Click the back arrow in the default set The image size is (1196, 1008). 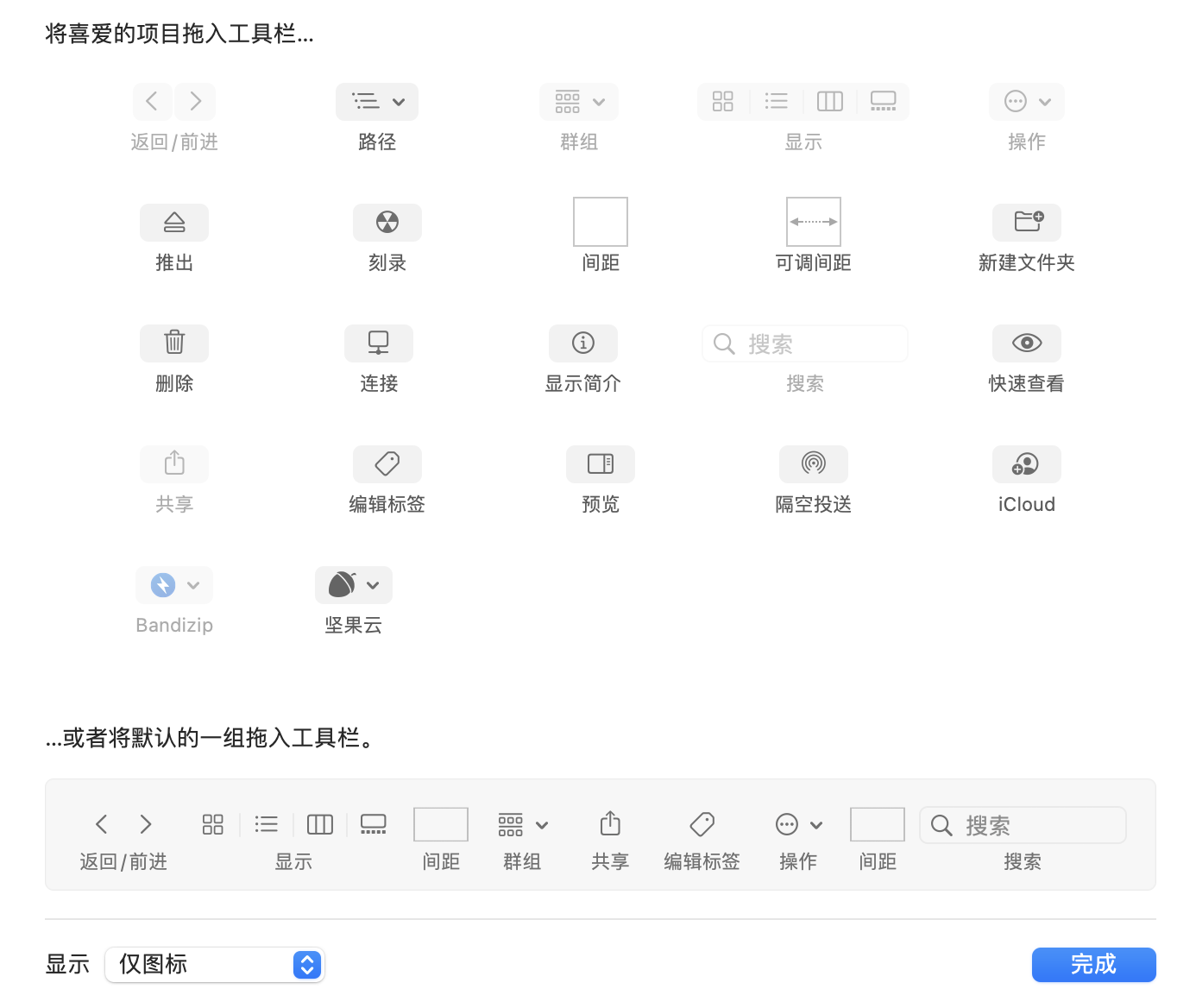click(102, 824)
